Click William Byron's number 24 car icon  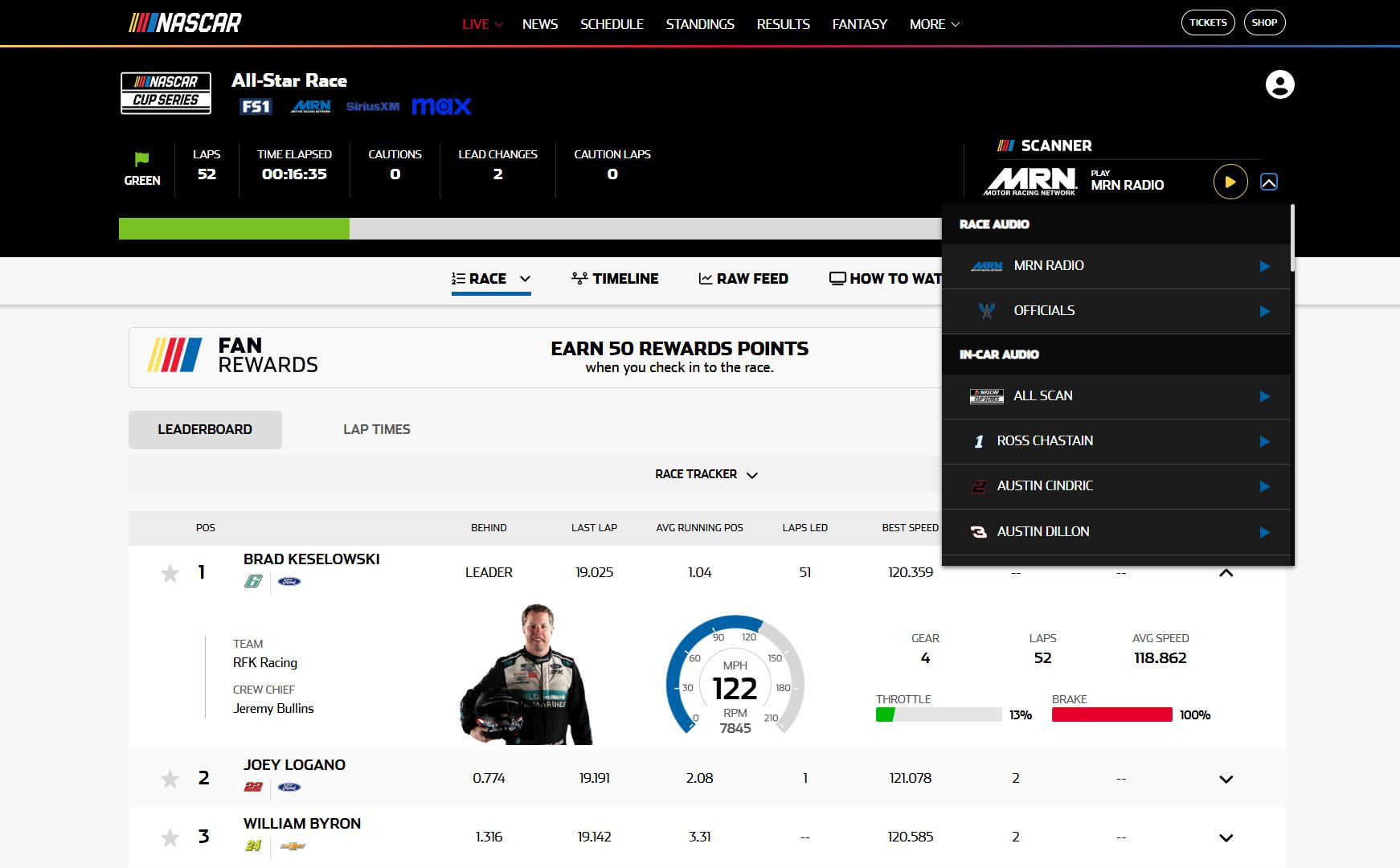(x=253, y=845)
